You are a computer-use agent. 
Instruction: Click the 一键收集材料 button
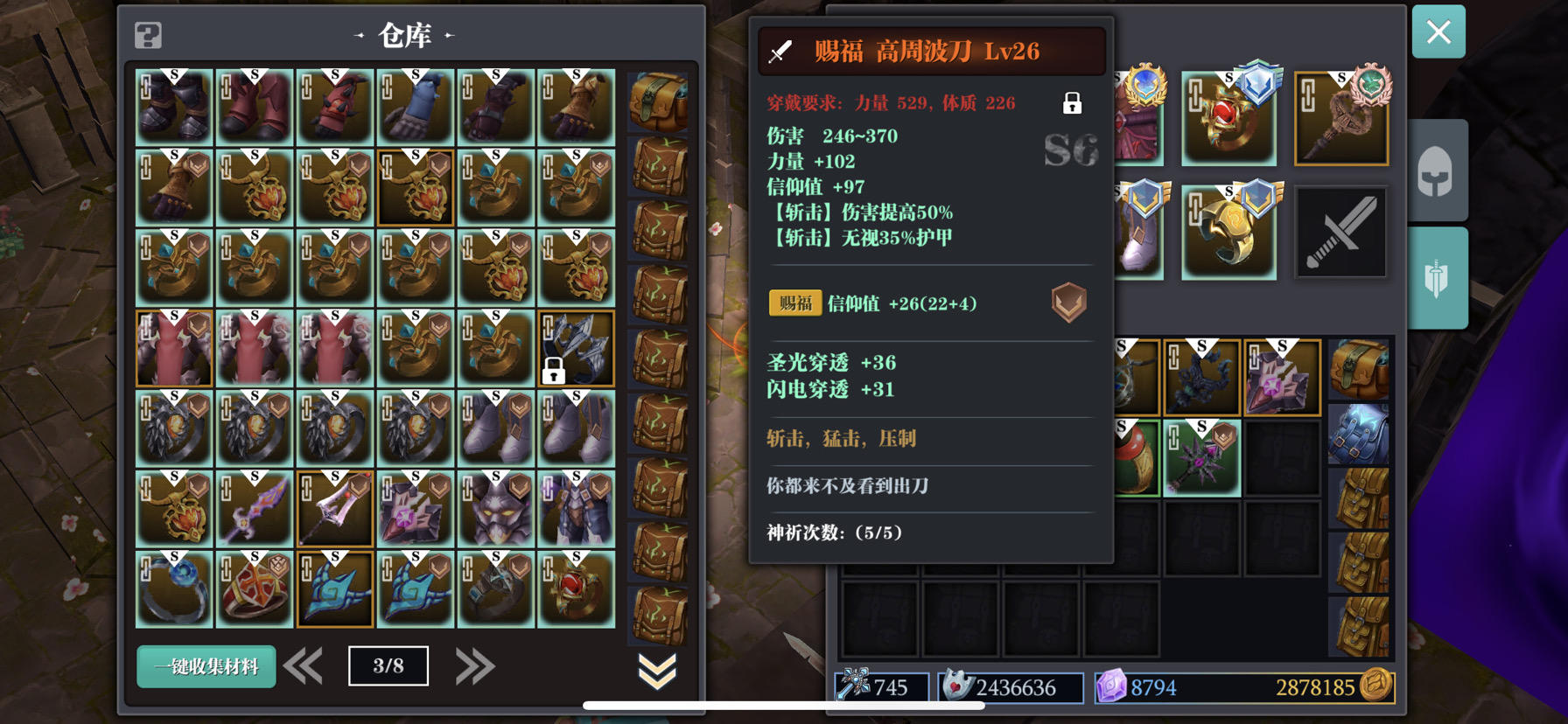pos(206,666)
